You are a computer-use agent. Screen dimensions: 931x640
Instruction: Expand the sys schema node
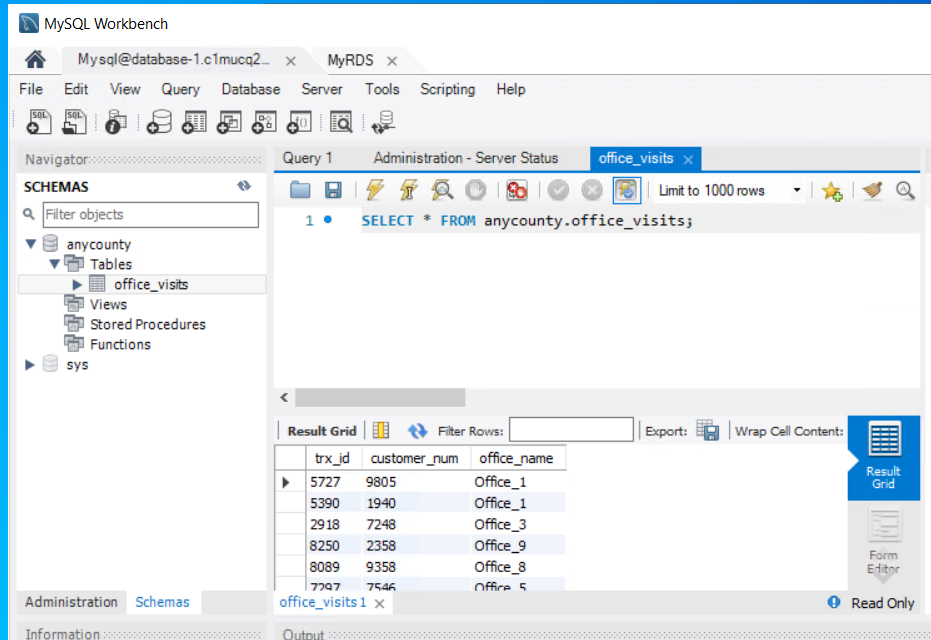[x=30, y=364]
